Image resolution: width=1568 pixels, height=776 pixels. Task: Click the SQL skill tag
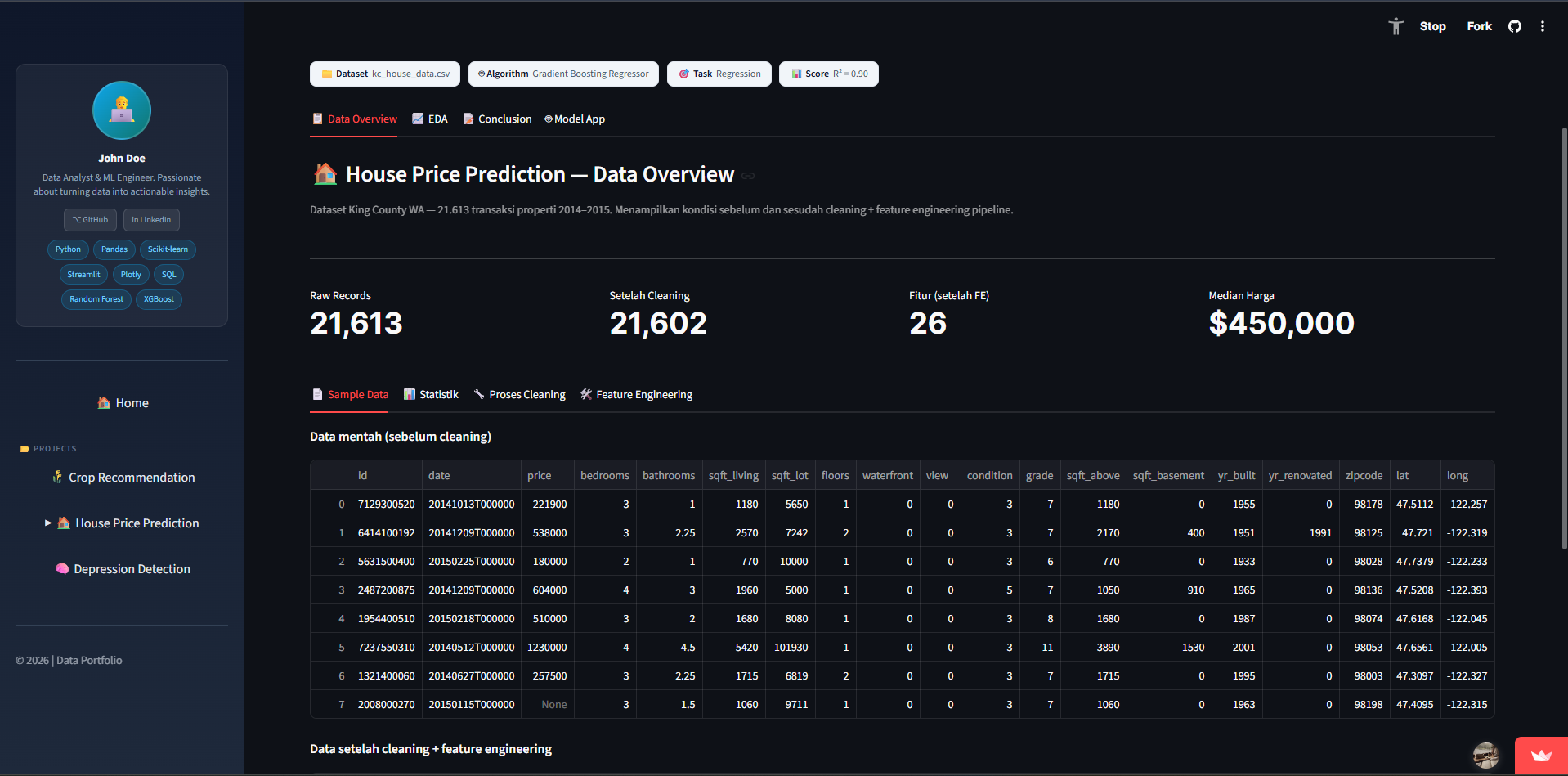click(168, 275)
